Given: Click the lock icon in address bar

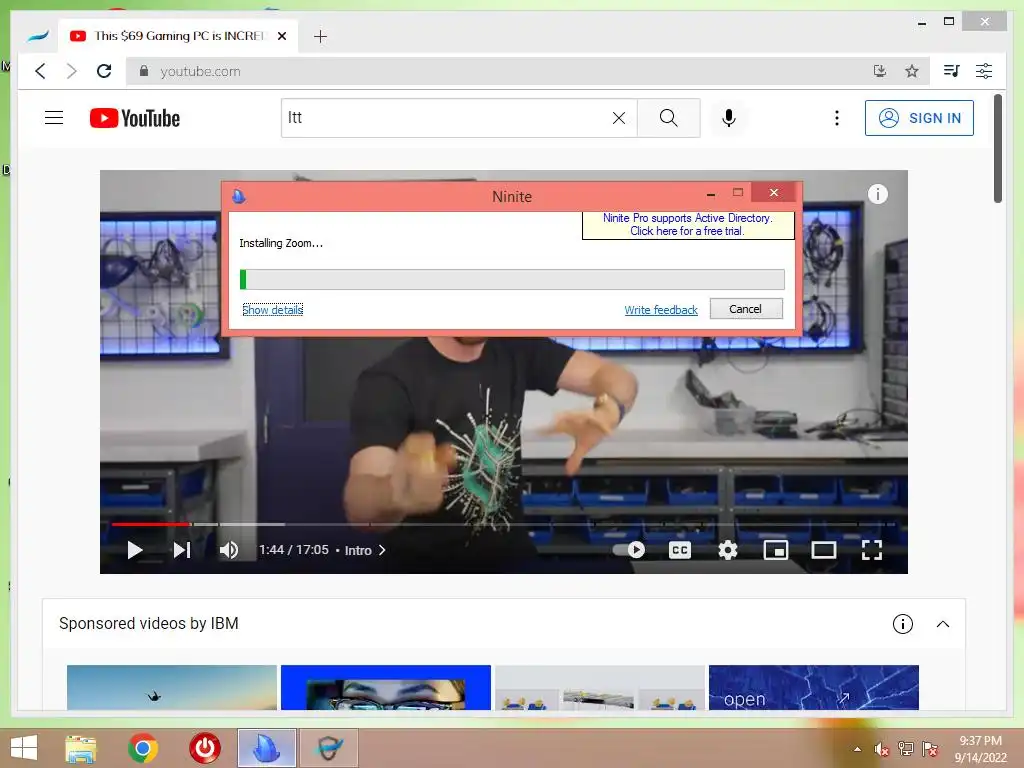Looking at the screenshot, I should [x=144, y=71].
